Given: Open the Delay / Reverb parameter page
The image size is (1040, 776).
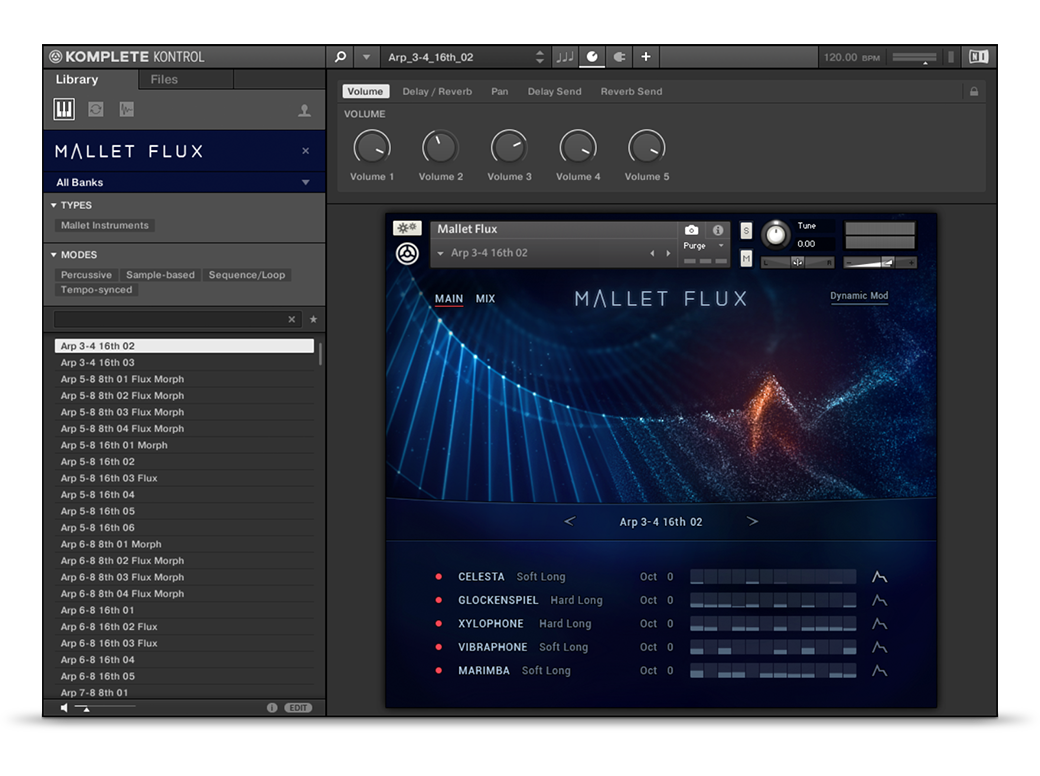Looking at the screenshot, I should click(x=437, y=92).
